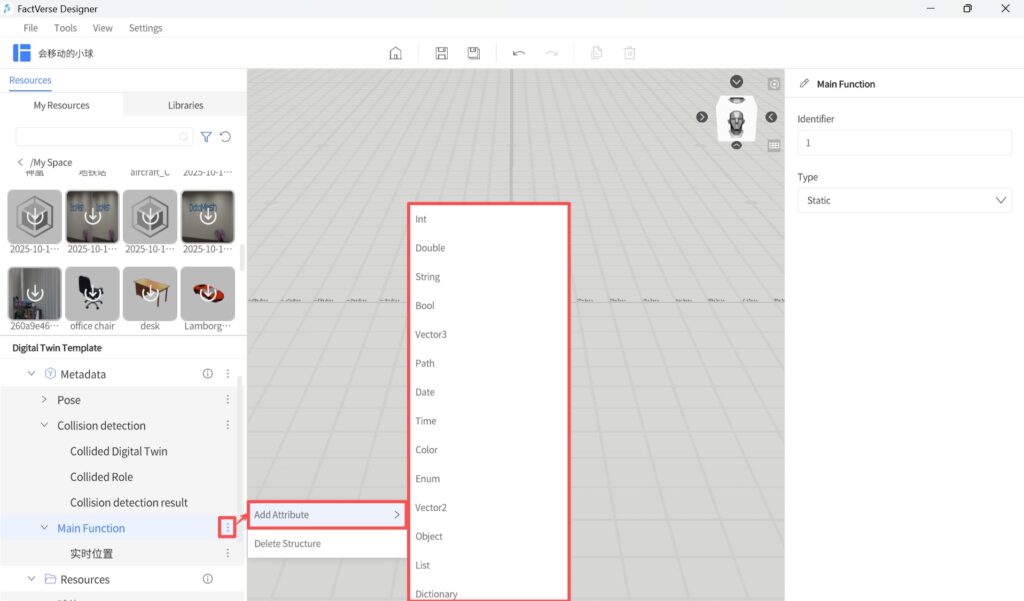1024x601 pixels.
Task: Click the grid view icon below the navigation cube
Action: [773, 146]
